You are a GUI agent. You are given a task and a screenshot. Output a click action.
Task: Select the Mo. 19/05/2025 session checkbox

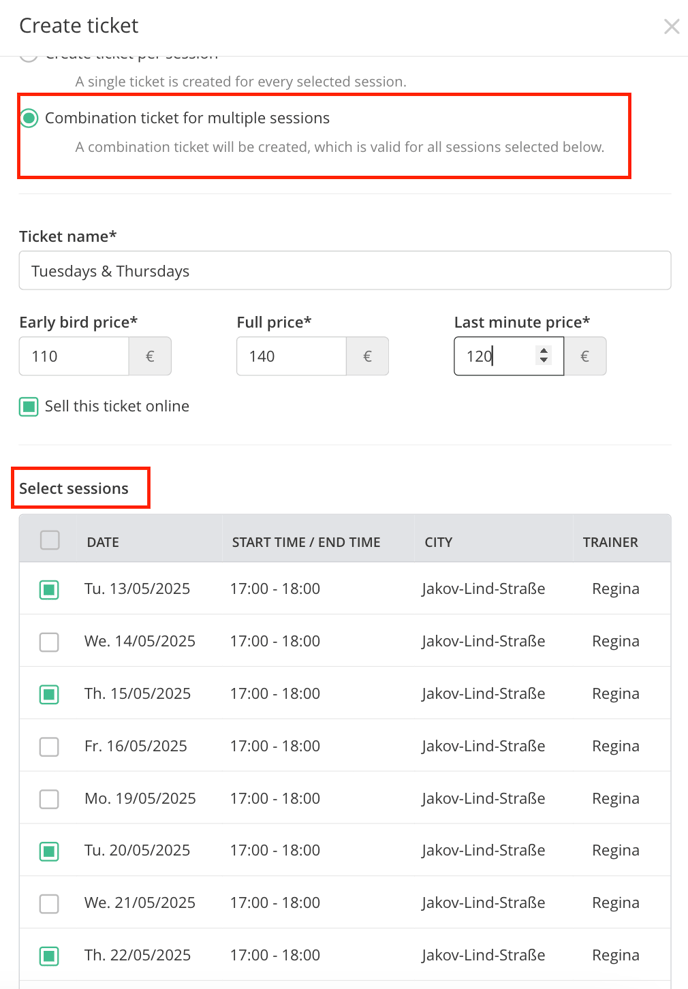tap(49, 799)
